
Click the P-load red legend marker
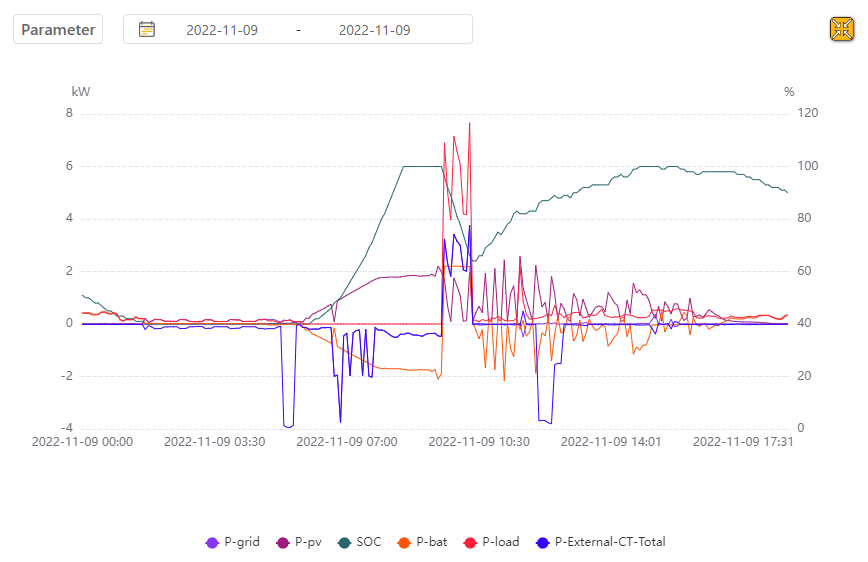point(470,543)
